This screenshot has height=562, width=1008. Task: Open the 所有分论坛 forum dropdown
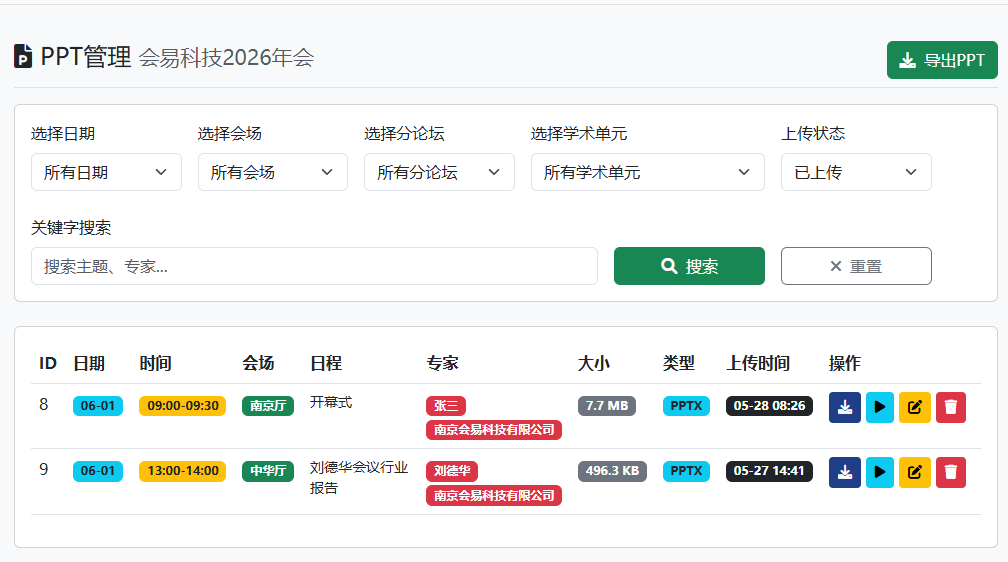click(x=439, y=172)
